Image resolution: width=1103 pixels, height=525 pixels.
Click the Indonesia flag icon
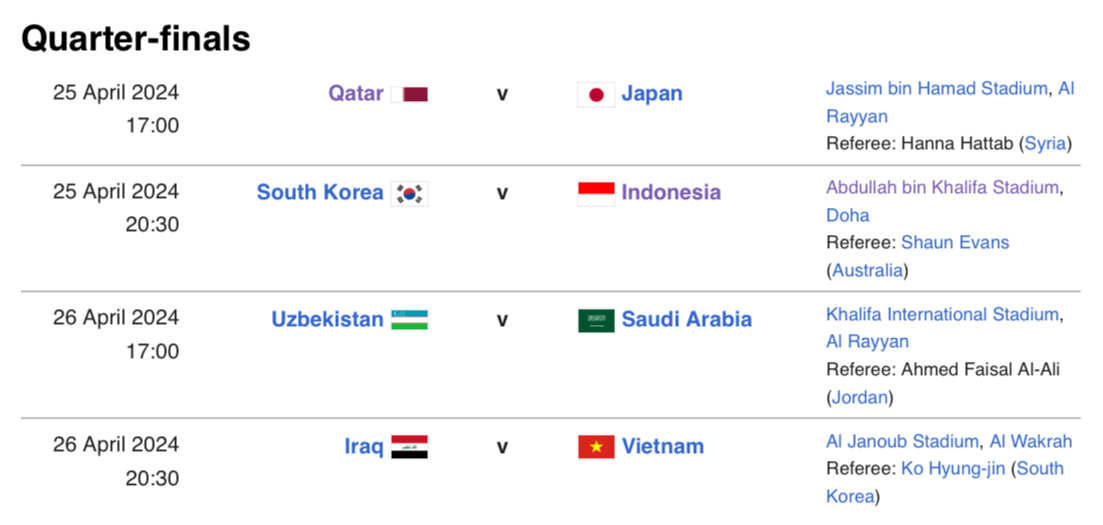coord(596,193)
